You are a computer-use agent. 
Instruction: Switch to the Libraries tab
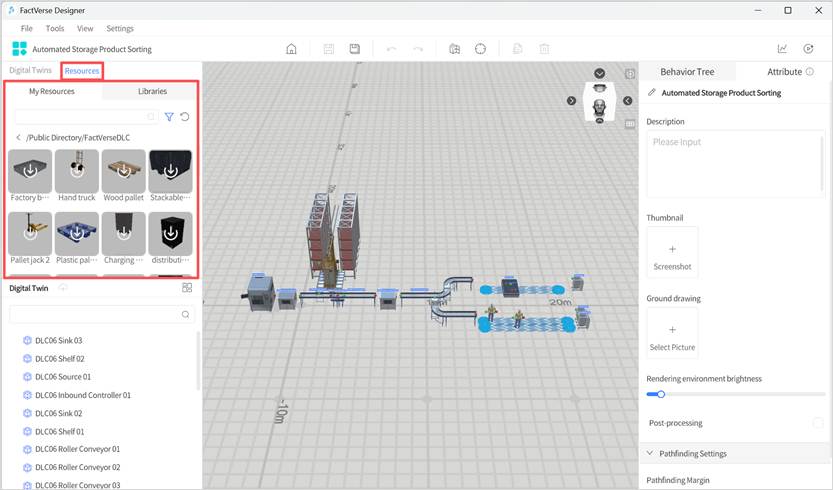click(x=152, y=91)
